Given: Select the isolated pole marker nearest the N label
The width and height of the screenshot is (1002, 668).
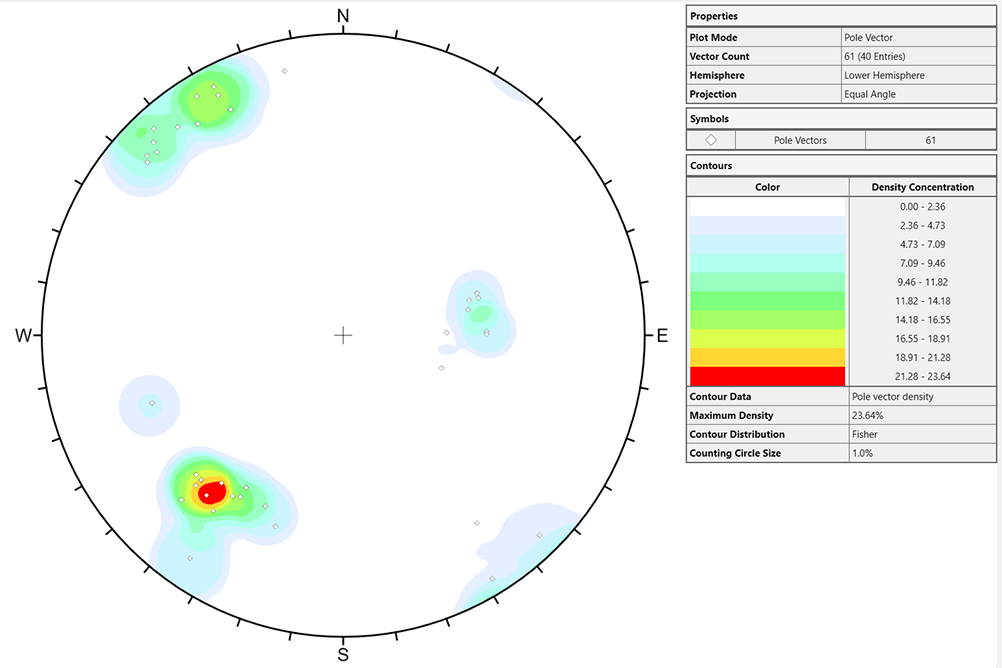Looking at the screenshot, I should (x=284, y=71).
